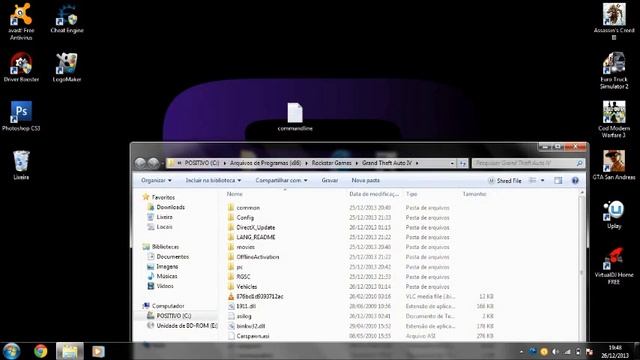Image resolution: width=640 pixels, height=360 pixels.
Task: Sort by Data de modificação column header
Action: pos(374,194)
